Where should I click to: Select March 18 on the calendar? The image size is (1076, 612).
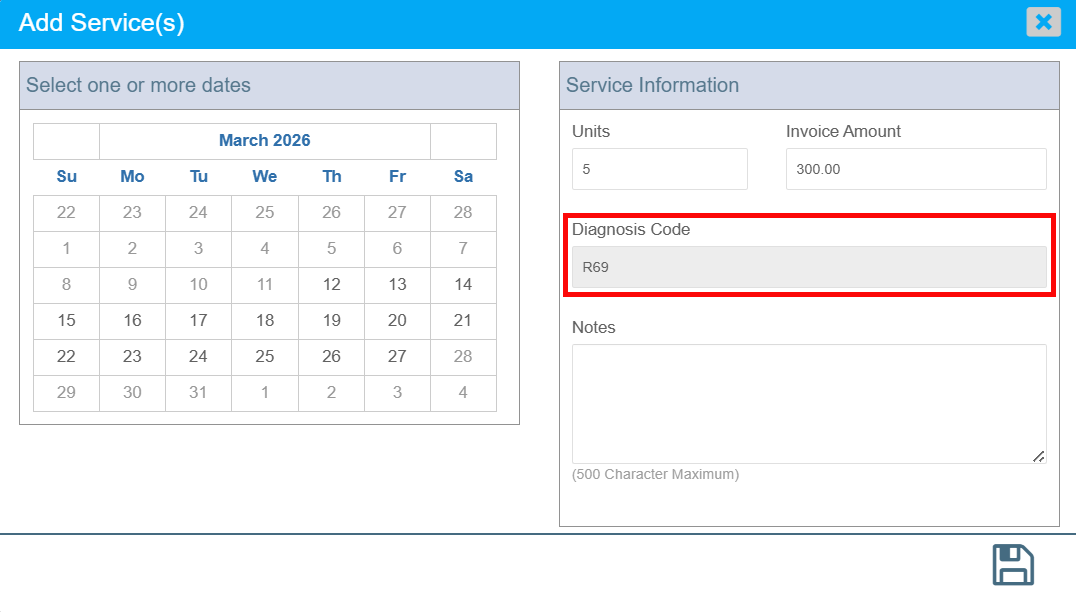tap(265, 321)
